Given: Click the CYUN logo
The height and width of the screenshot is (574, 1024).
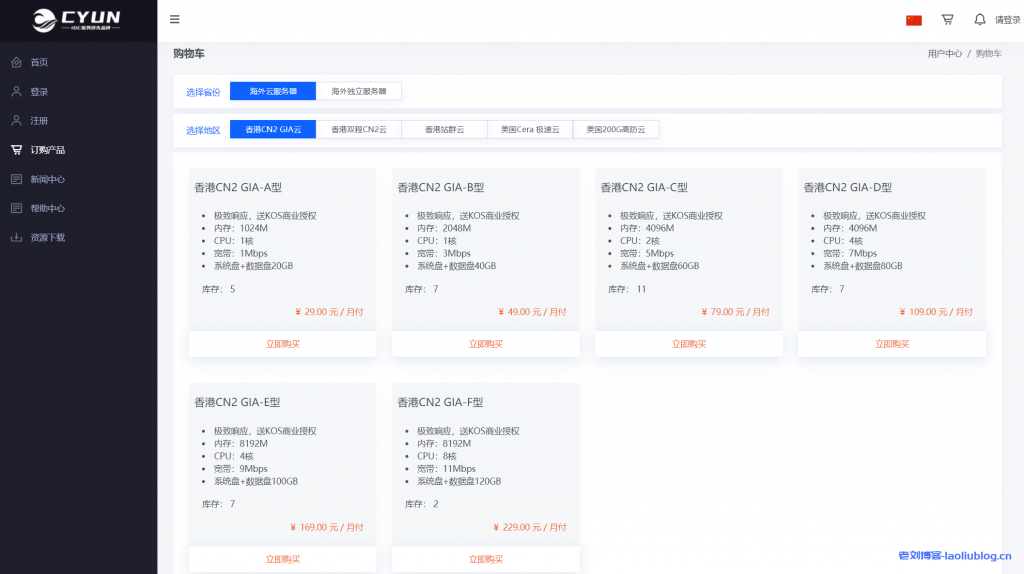Looking at the screenshot, I should (76, 19).
